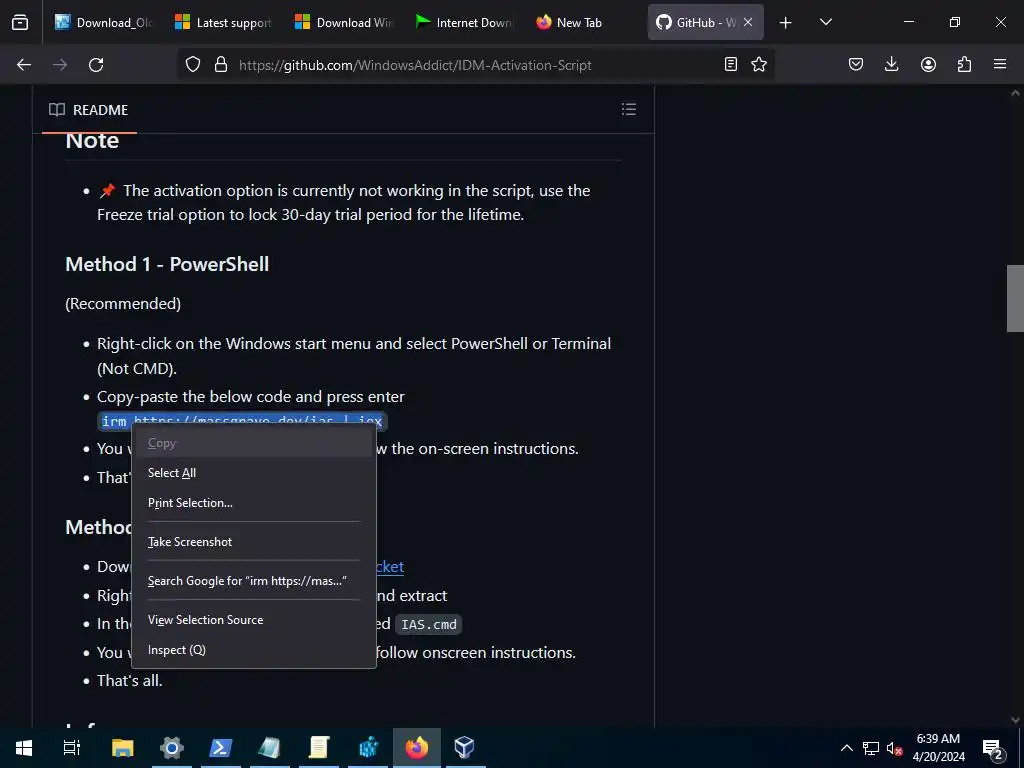
Task: Open the extensions puzzle icon
Action: pos(964,64)
